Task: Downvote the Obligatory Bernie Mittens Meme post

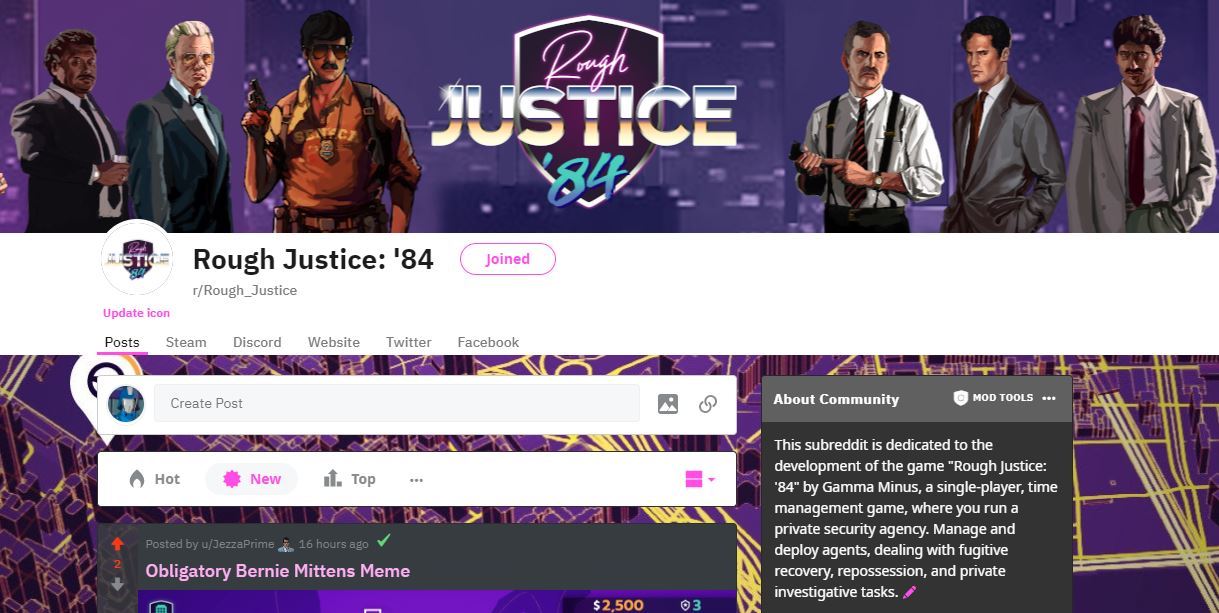Action: point(117,585)
